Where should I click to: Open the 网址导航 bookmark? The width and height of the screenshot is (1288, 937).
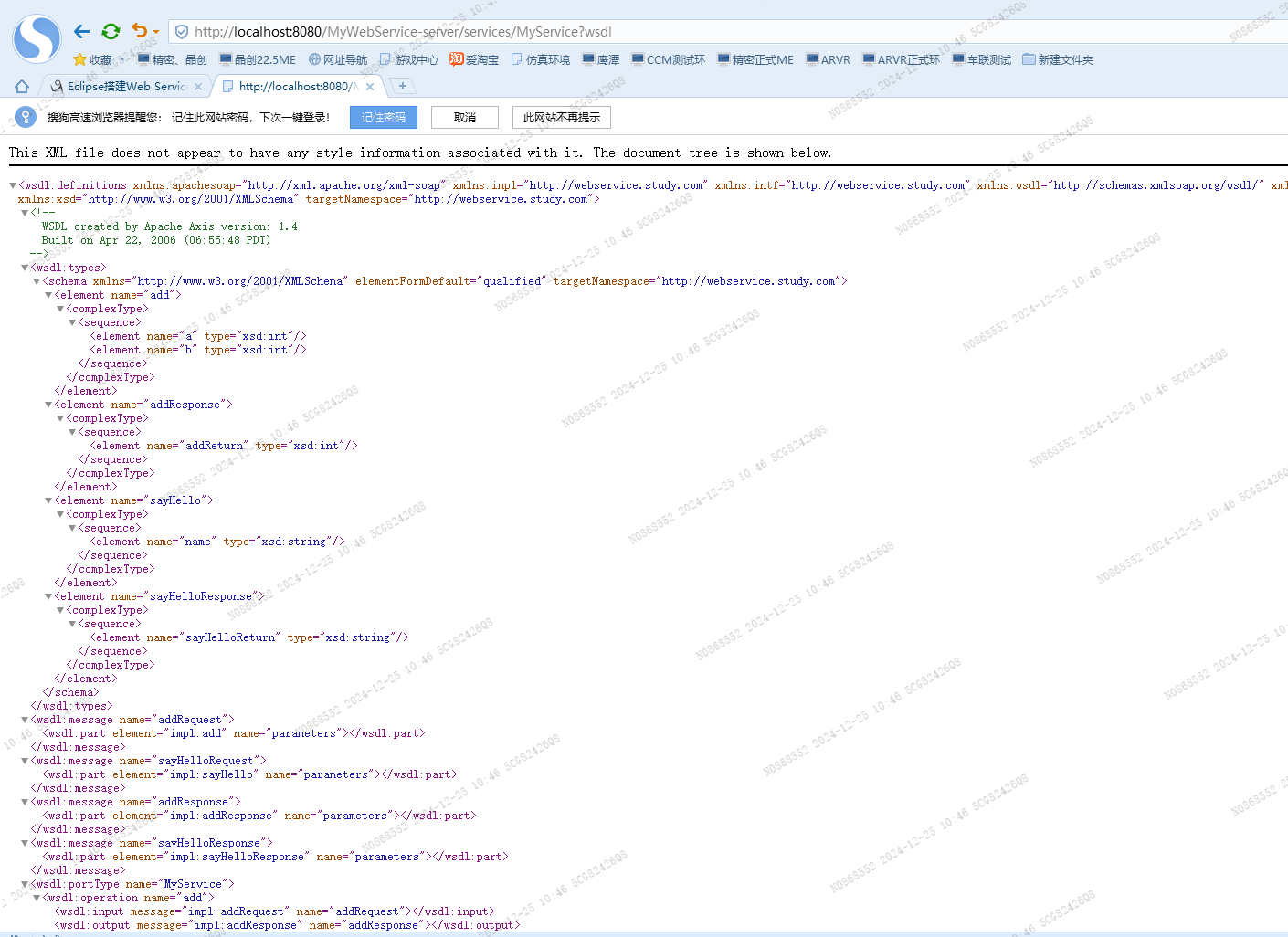coord(337,59)
